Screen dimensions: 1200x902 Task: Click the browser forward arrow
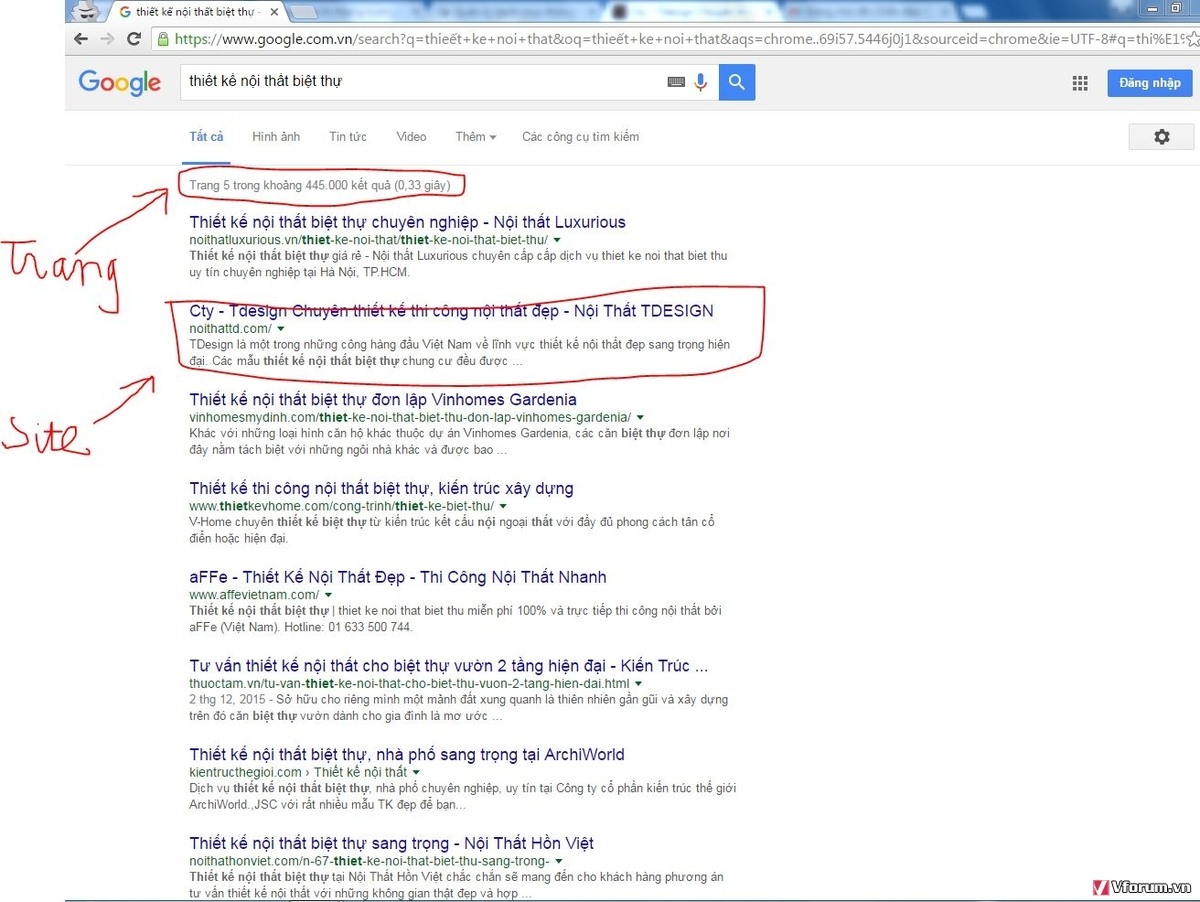(x=107, y=39)
